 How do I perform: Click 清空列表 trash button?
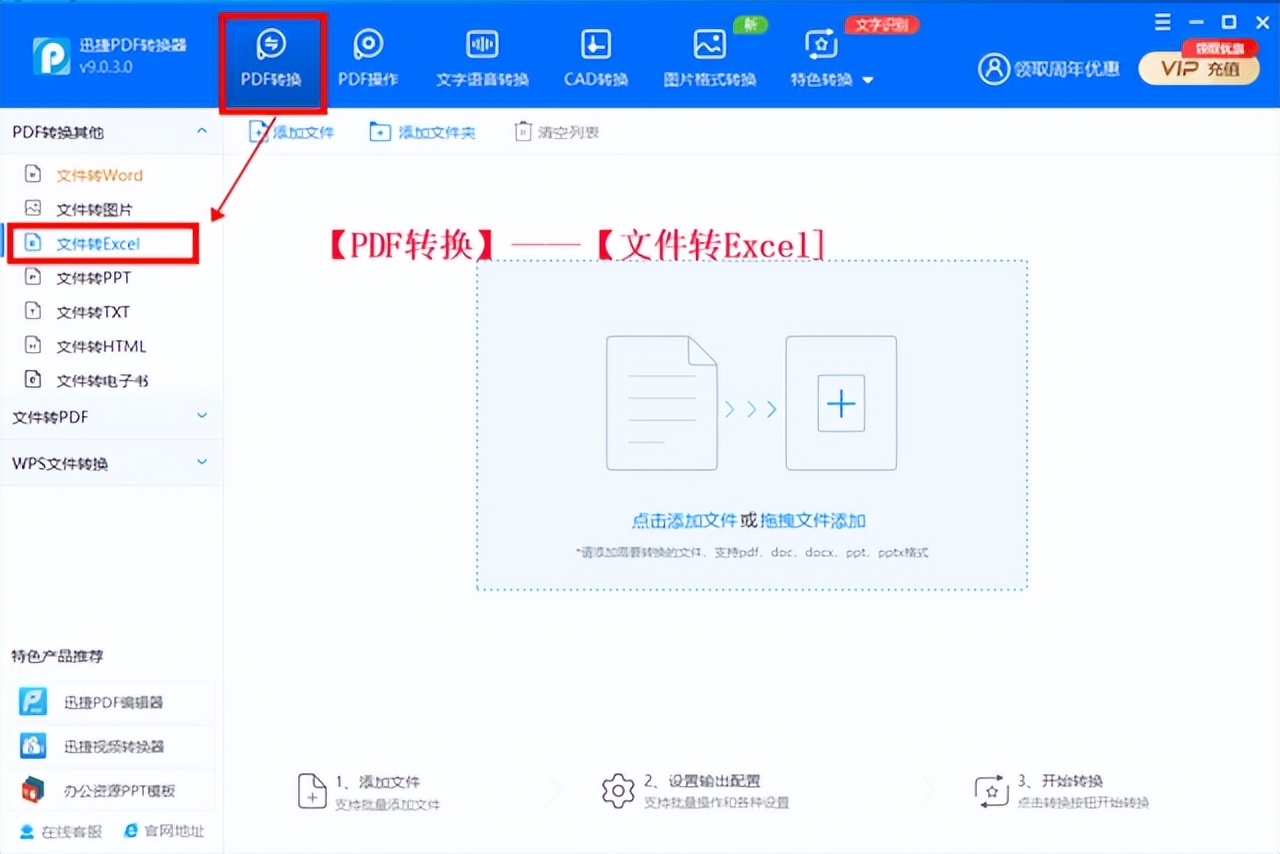pos(556,132)
